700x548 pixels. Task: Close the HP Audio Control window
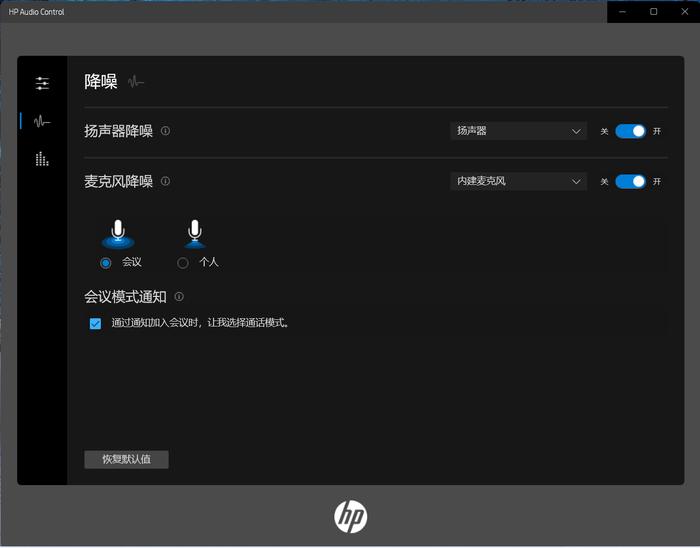[684, 12]
